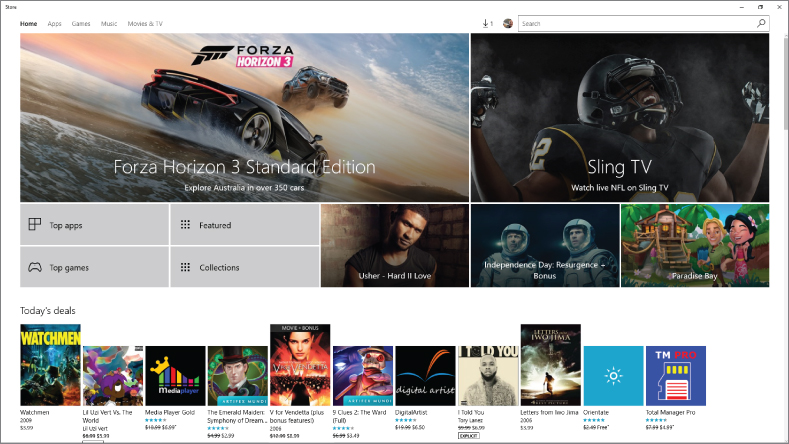Switch to the Home tab
This screenshot has width=789, height=444.
(x=29, y=24)
